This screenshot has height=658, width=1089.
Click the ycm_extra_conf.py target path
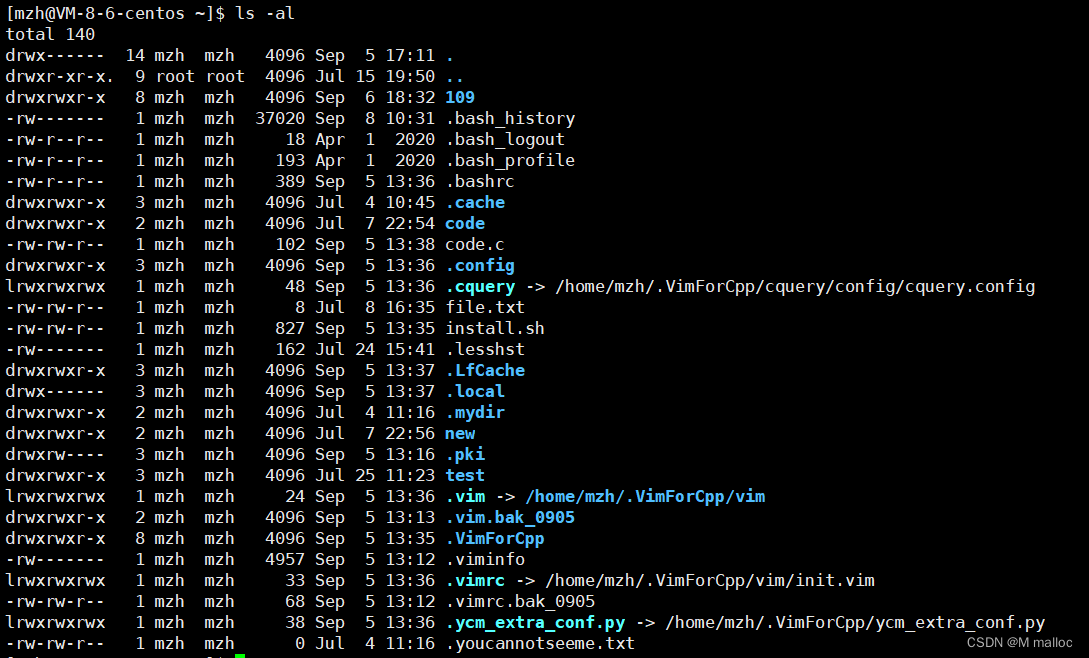click(856, 623)
